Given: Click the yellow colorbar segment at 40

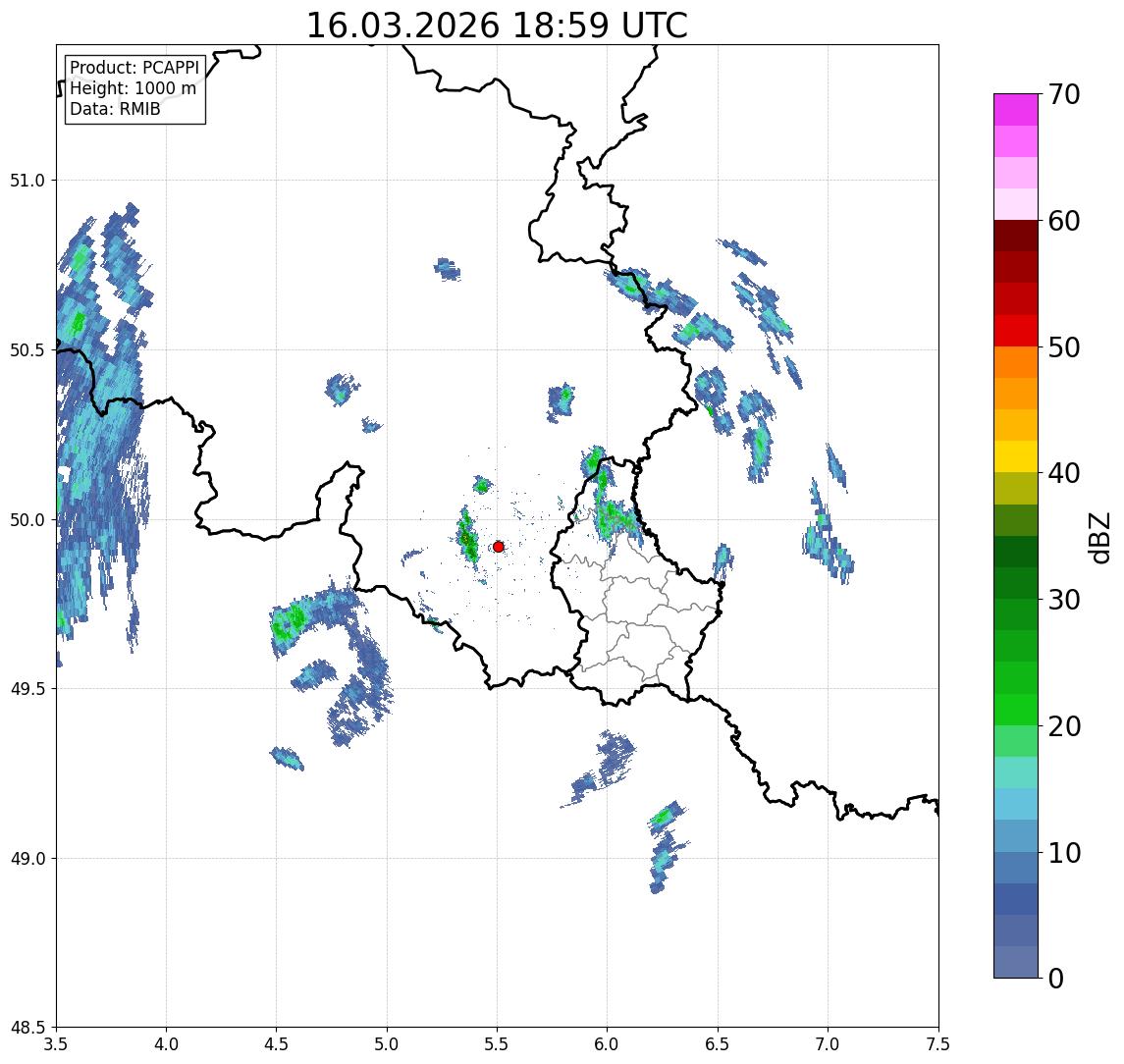Looking at the screenshot, I should tap(1016, 456).
